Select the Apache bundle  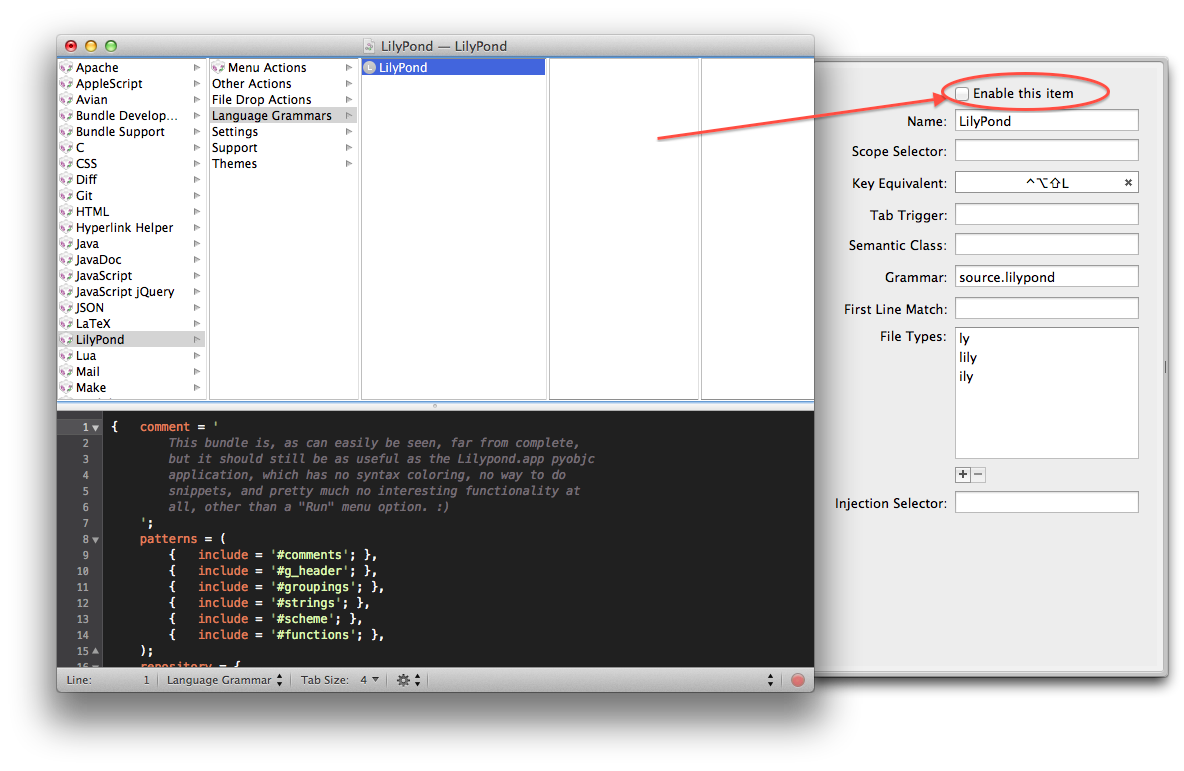tap(131, 67)
